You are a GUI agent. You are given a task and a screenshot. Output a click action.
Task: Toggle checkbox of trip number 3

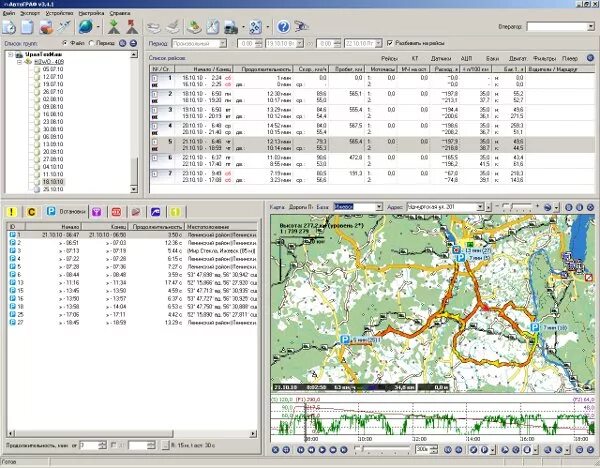[x=155, y=110]
